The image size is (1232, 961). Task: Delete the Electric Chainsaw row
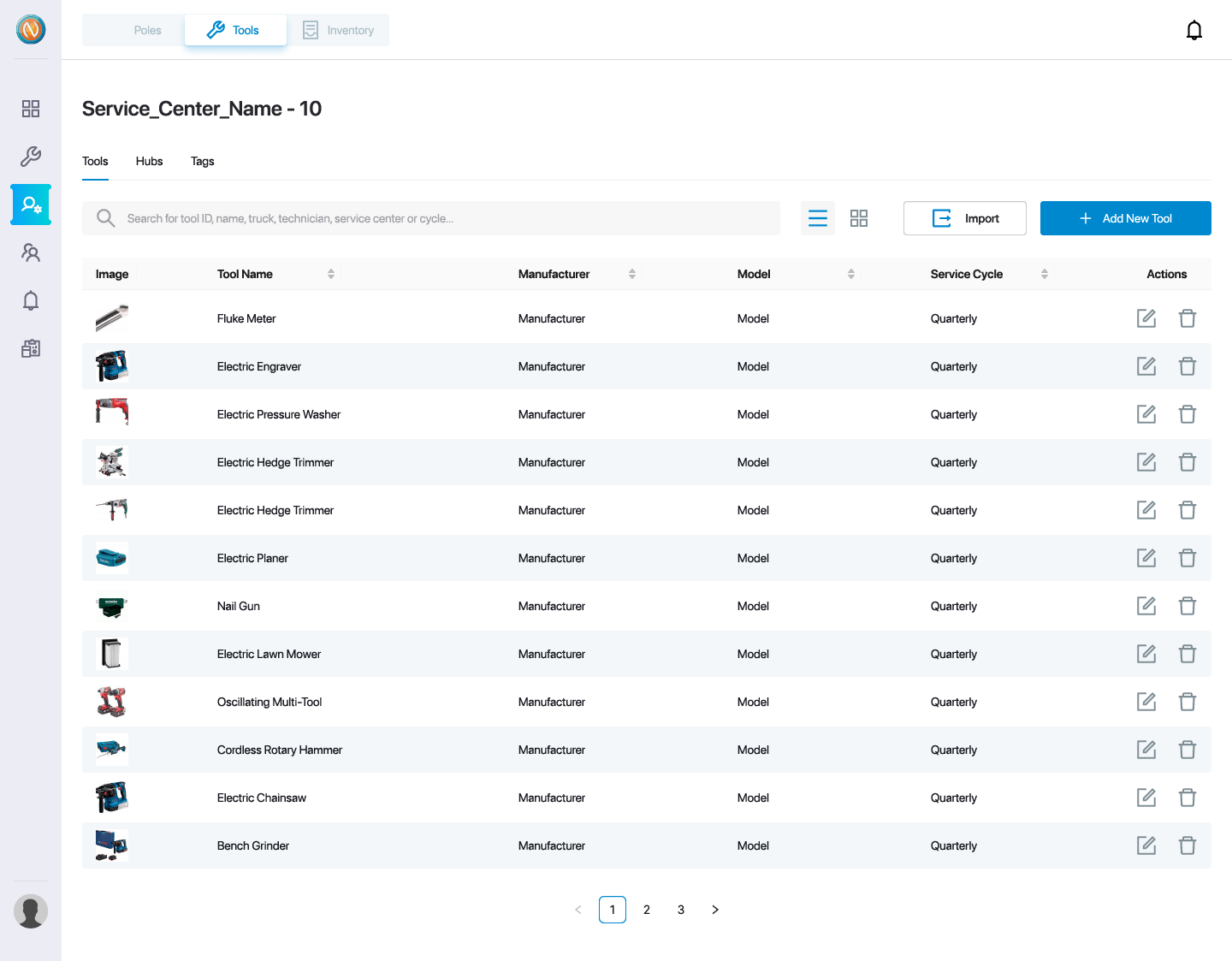pos(1188,798)
